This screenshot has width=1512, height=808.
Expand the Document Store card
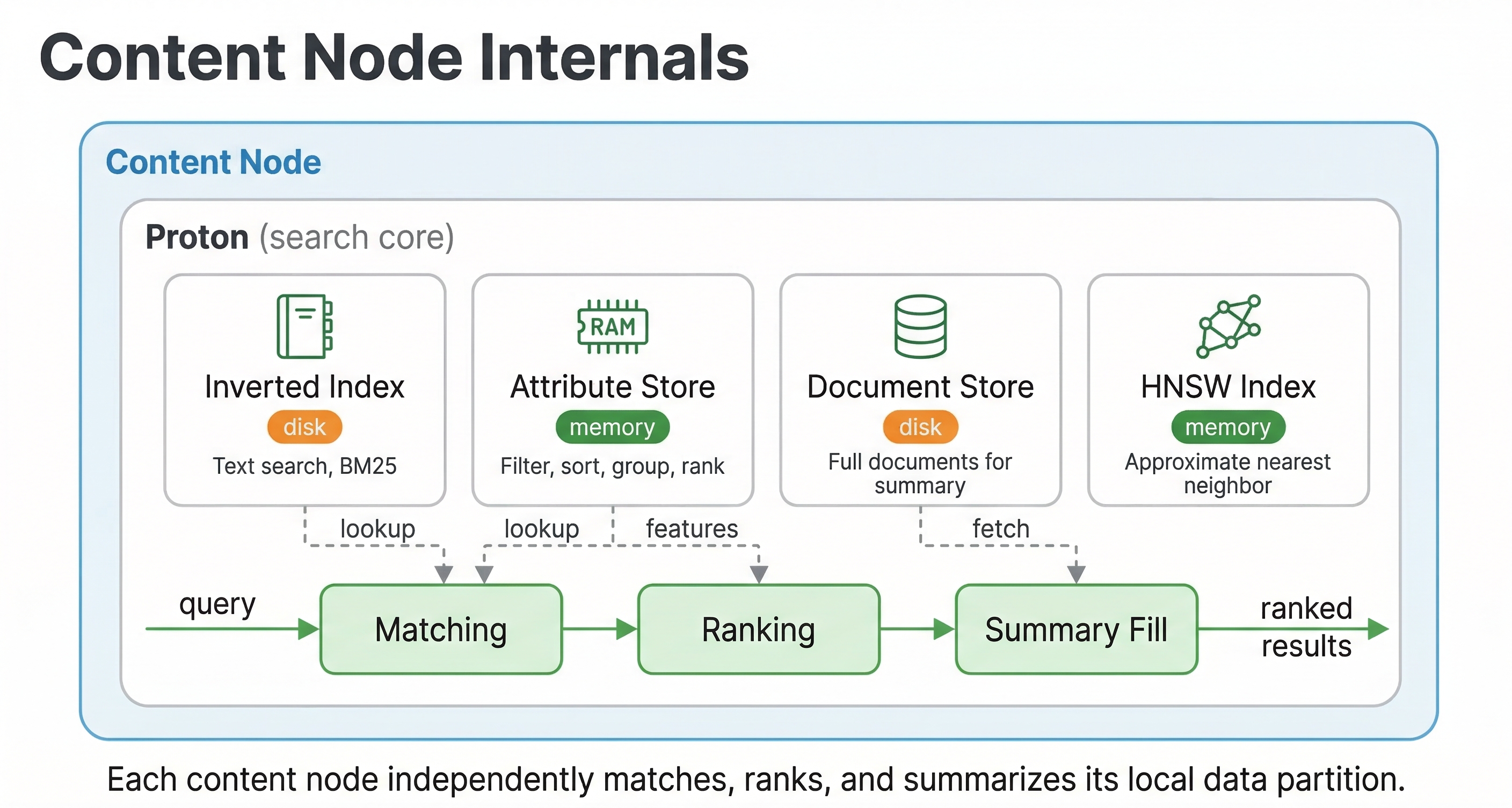click(x=920, y=389)
